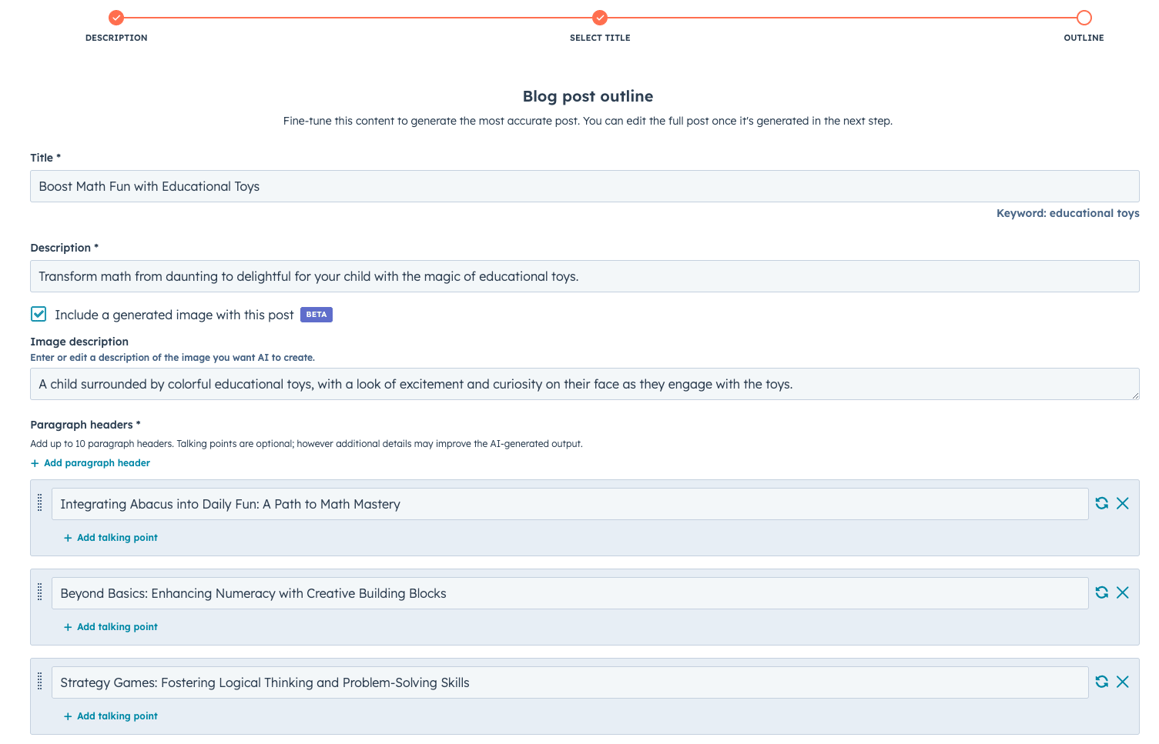This screenshot has width=1159, height=744.
Task: Click the 'Add up to 10 paragraph headers' note
Action: (x=306, y=444)
